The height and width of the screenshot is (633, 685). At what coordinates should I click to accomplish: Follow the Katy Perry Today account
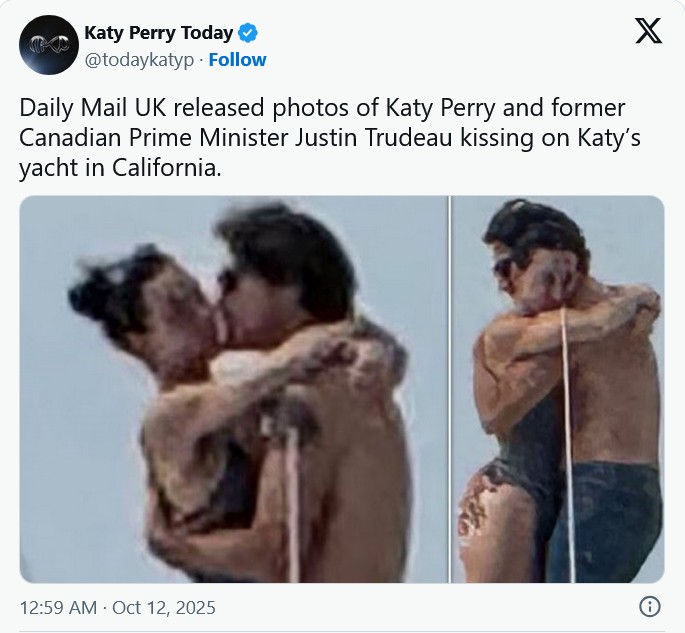pos(237,60)
